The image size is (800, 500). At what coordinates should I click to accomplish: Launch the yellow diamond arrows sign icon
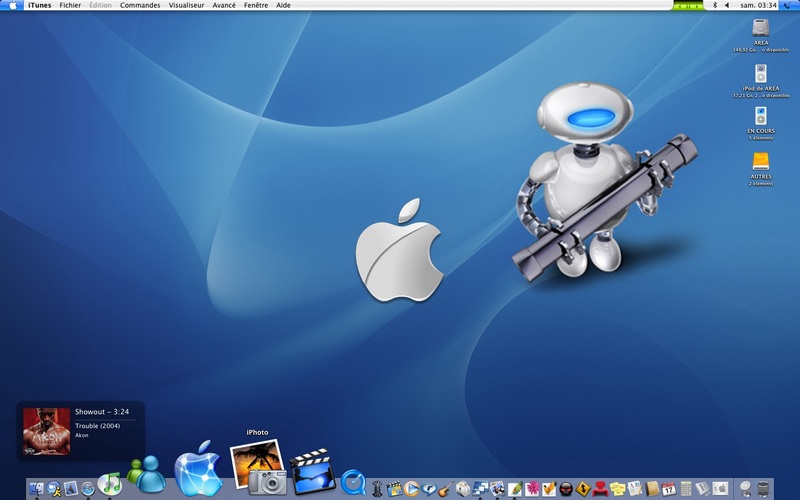pyautogui.click(x=583, y=489)
